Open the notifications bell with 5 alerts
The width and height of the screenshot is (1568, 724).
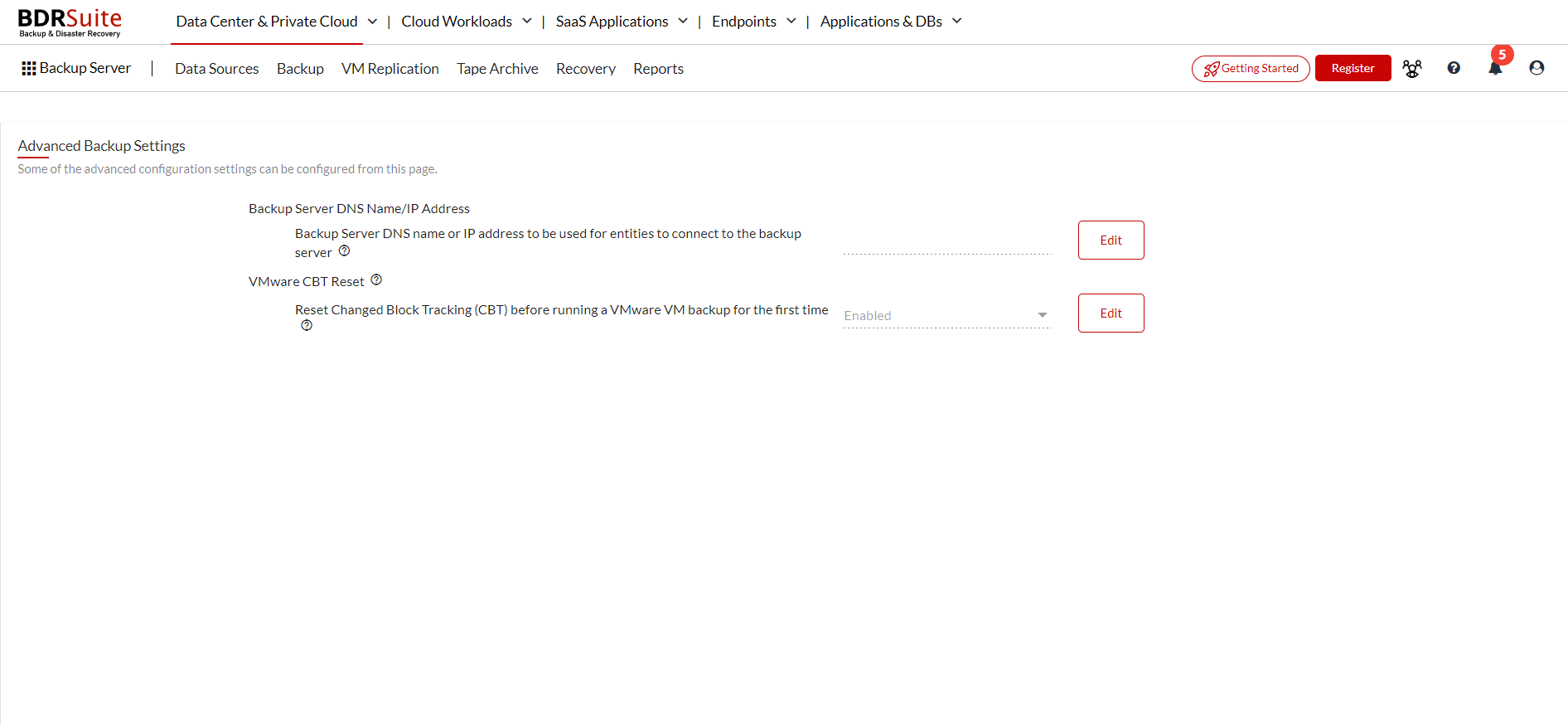1496,67
